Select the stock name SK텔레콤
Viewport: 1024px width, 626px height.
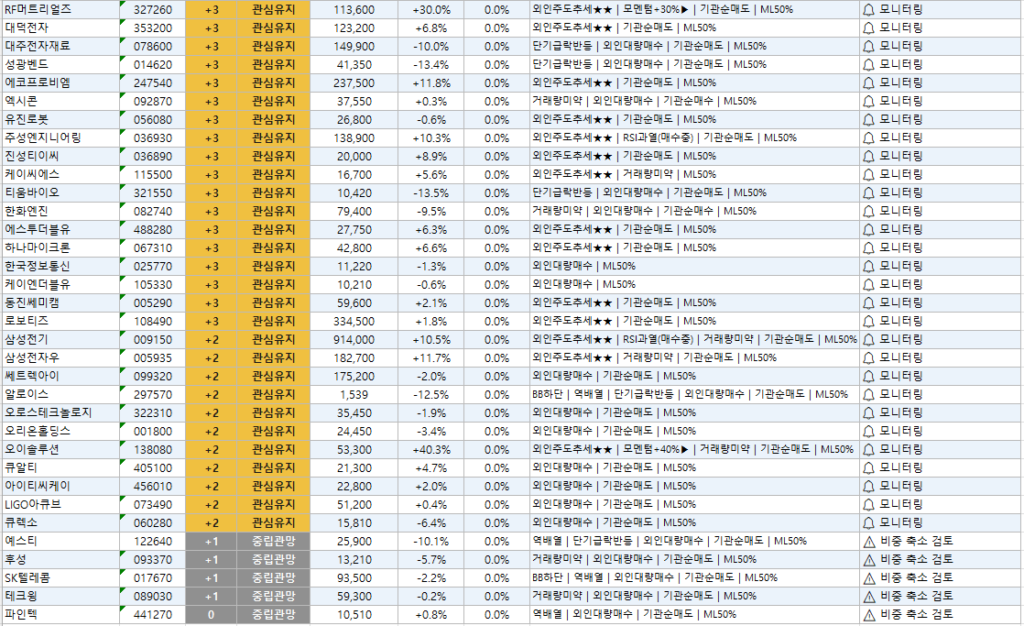(27, 578)
